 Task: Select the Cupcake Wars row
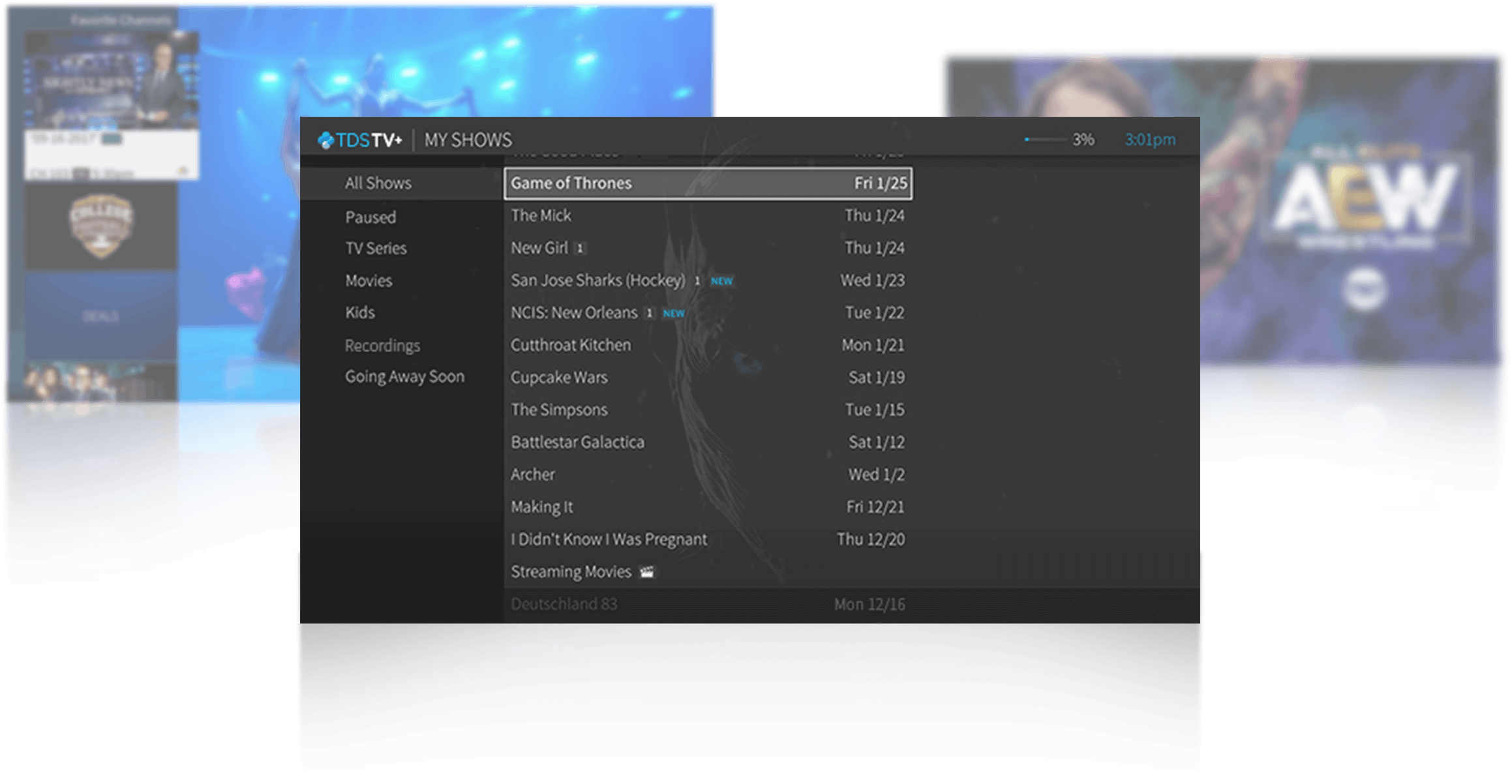[x=708, y=378]
